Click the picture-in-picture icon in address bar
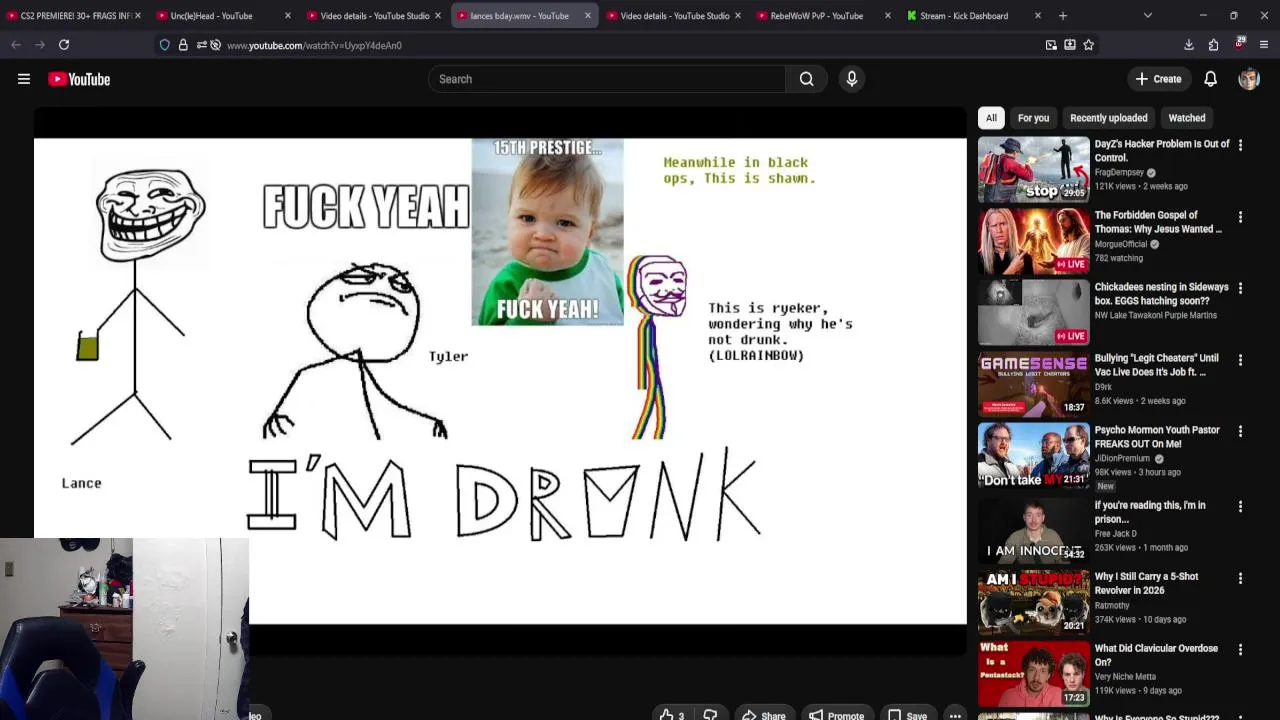Viewport: 1280px width, 720px height. tap(1051, 45)
